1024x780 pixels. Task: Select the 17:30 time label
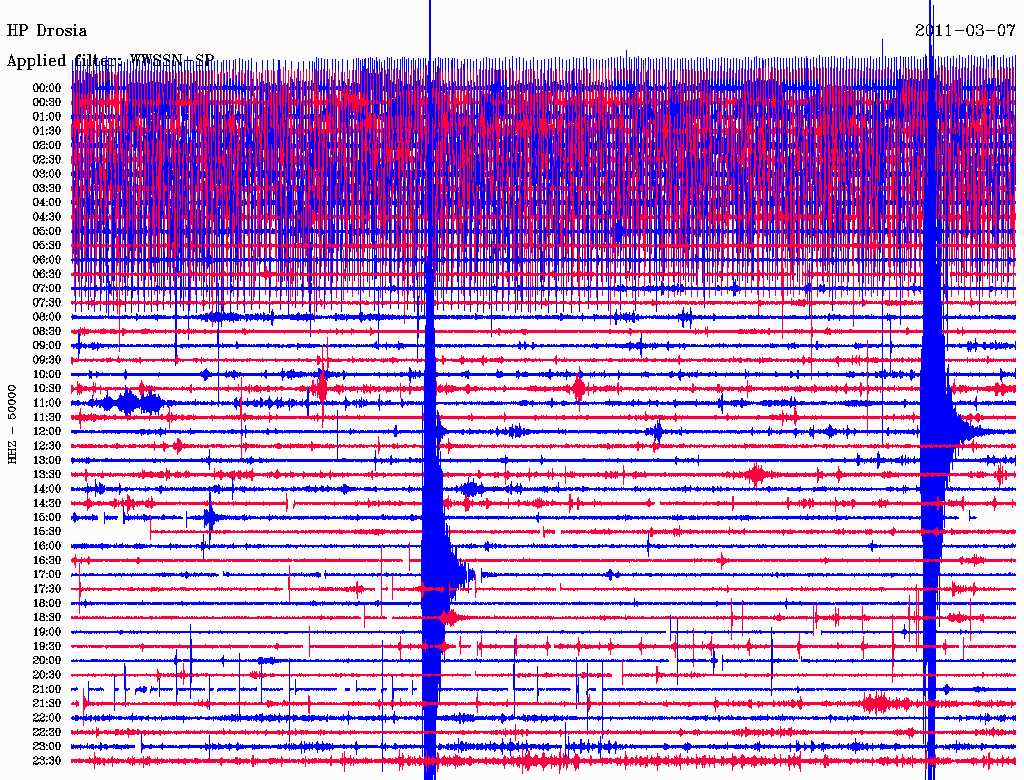[x=47, y=589]
